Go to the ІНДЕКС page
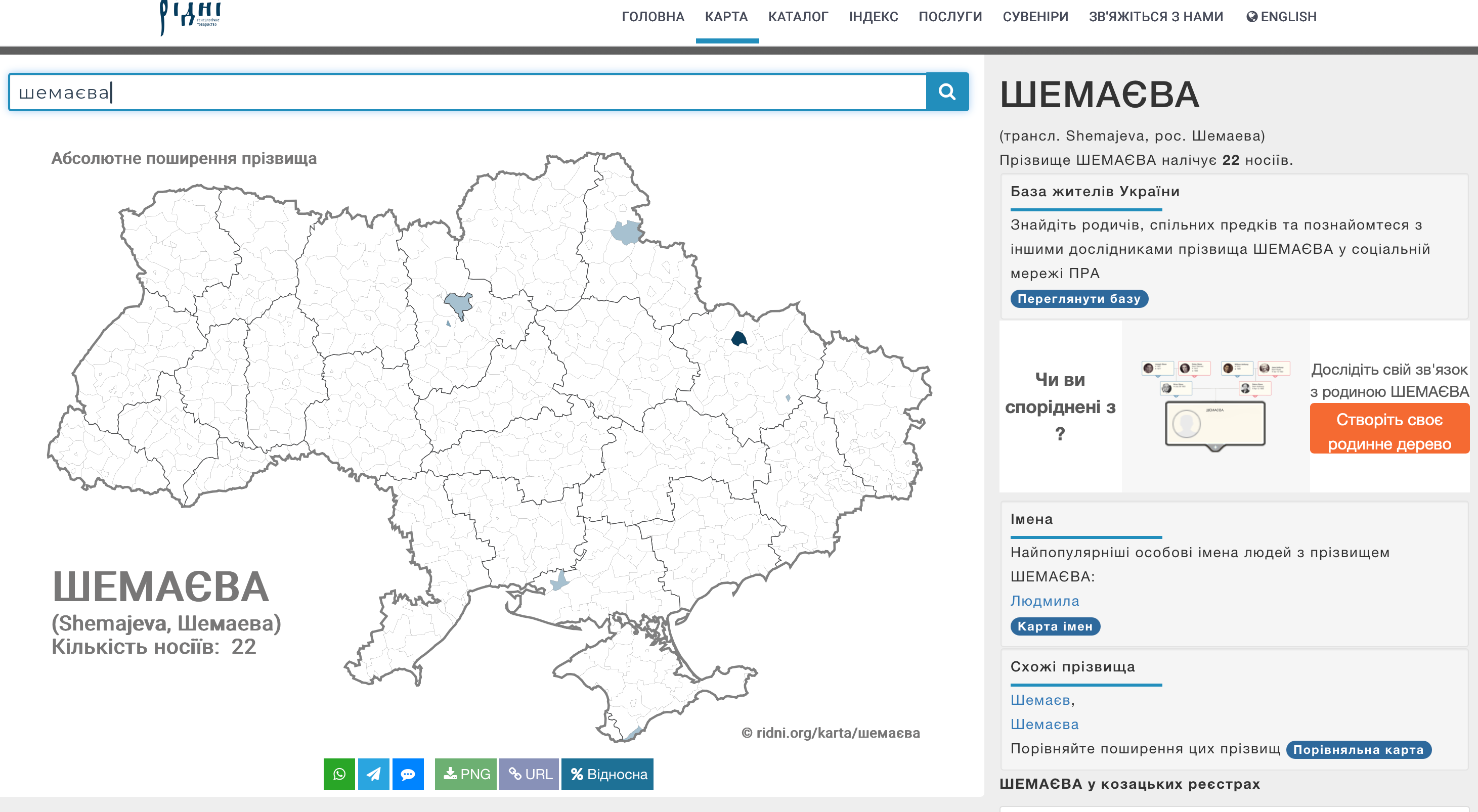 click(873, 17)
